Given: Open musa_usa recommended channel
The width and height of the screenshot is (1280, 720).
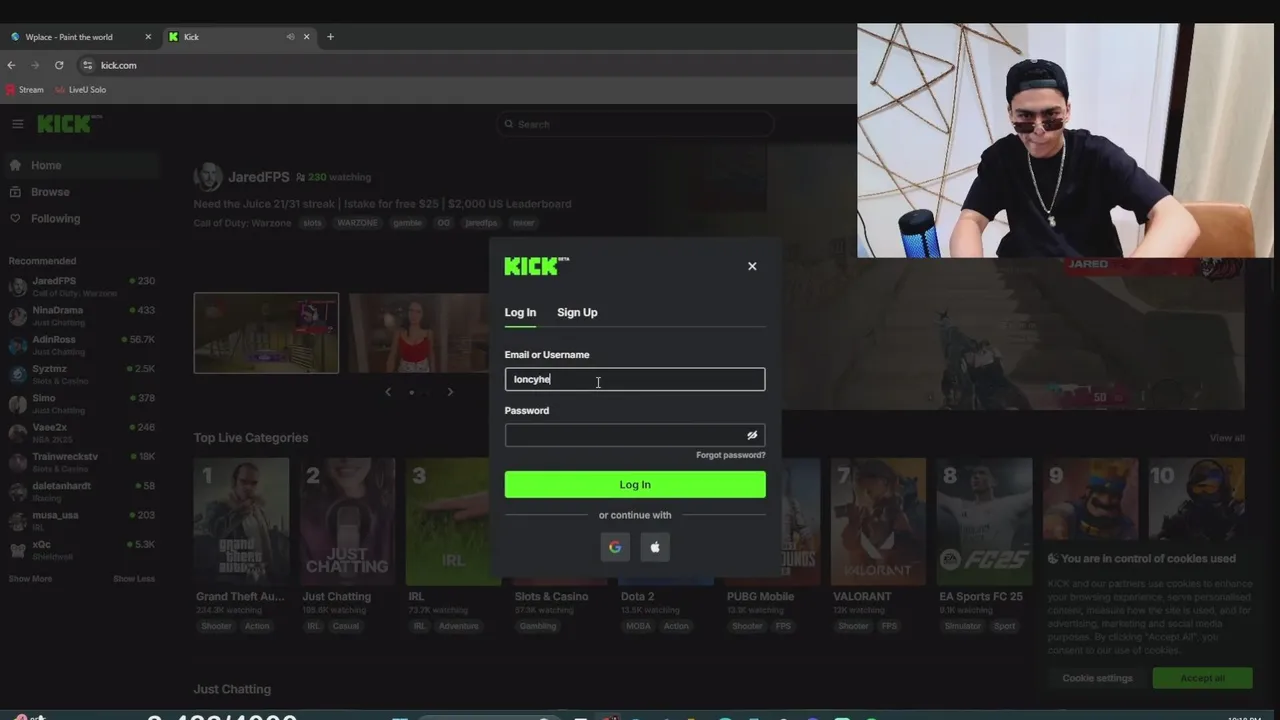Looking at the screenshot, I should (x=80, y=520).
